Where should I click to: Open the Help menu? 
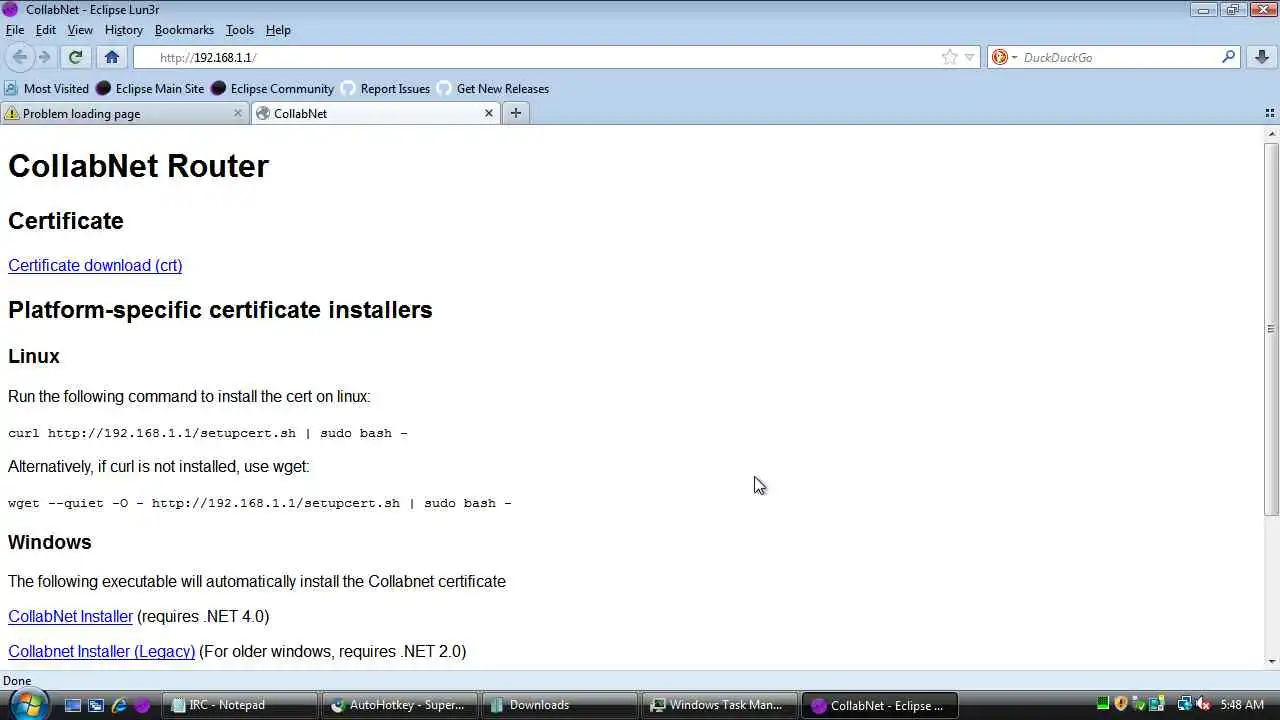tap(278, 30)
